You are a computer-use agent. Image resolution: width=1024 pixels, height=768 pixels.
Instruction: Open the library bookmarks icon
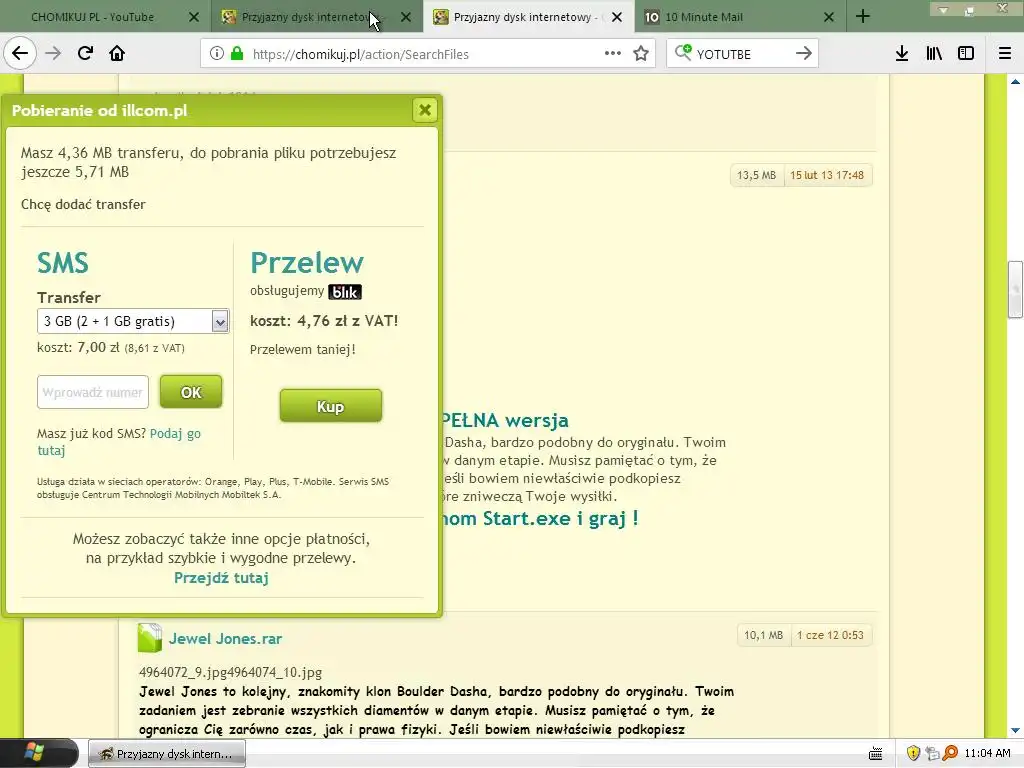934,54
